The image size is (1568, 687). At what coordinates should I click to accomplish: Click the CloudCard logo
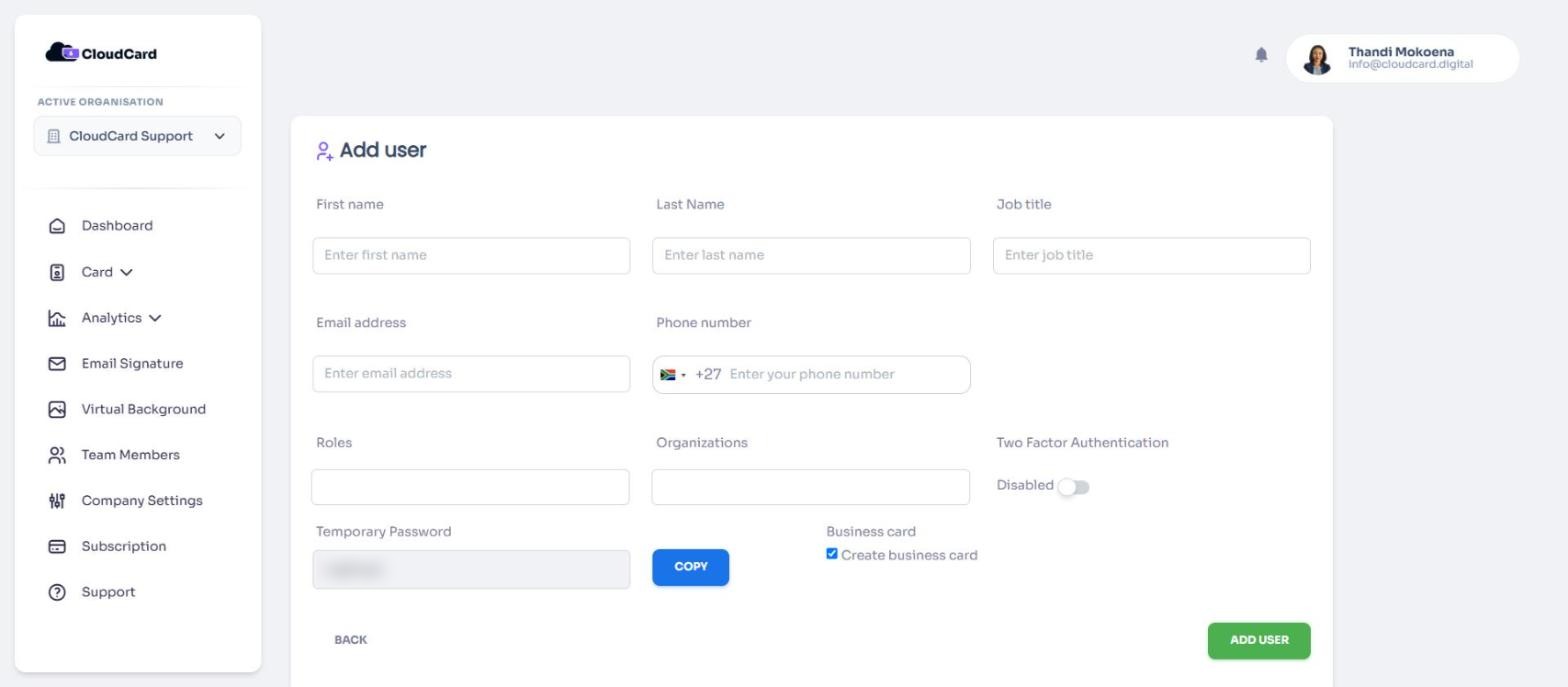pos(101,53)
